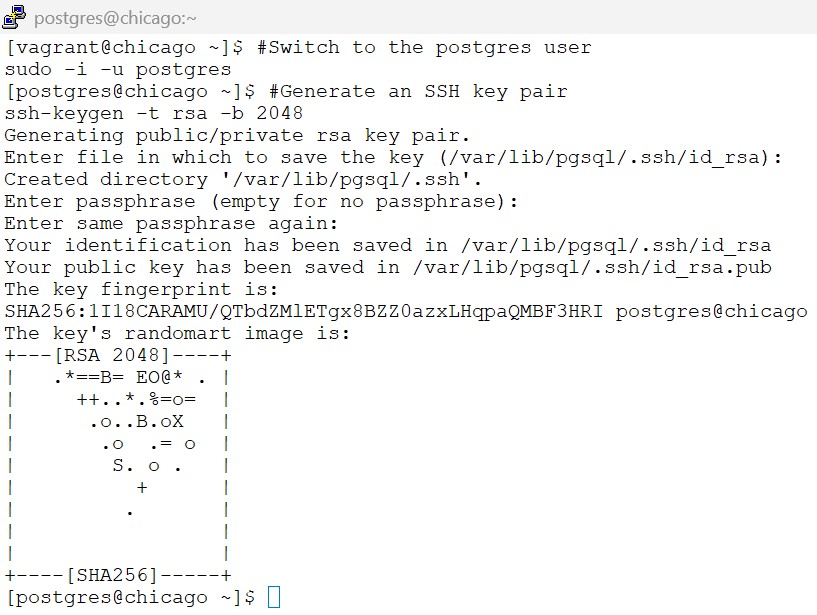Click the 'sudo -i -u postgres' command
The height and width of the screenshot is (615, 817).
[x=118, y=69]
